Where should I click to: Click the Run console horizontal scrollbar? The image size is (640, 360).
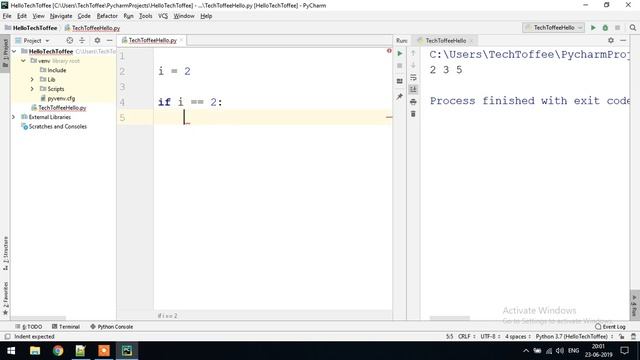click(x=449, y=318)
